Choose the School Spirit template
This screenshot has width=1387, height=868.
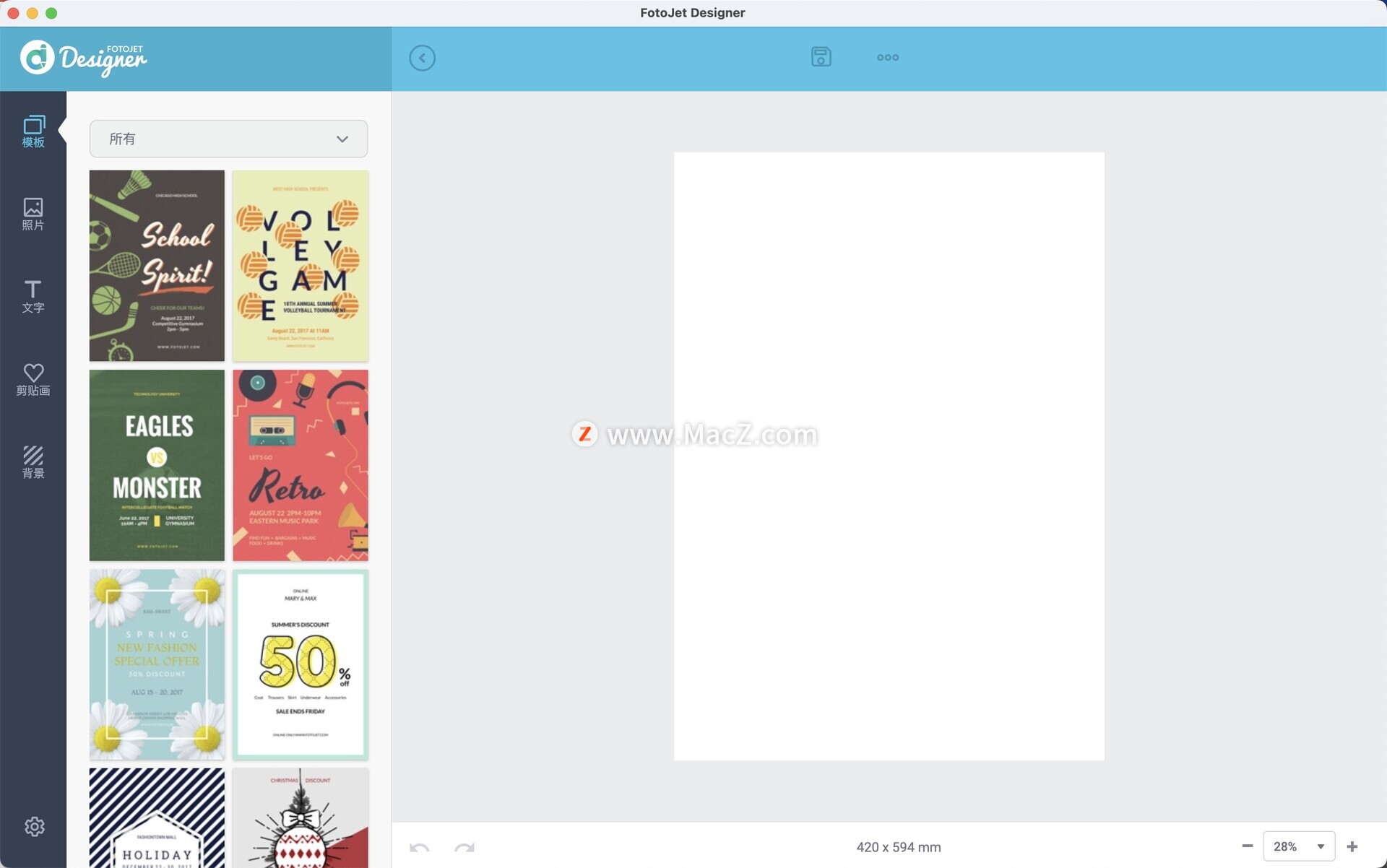[157, 266]
